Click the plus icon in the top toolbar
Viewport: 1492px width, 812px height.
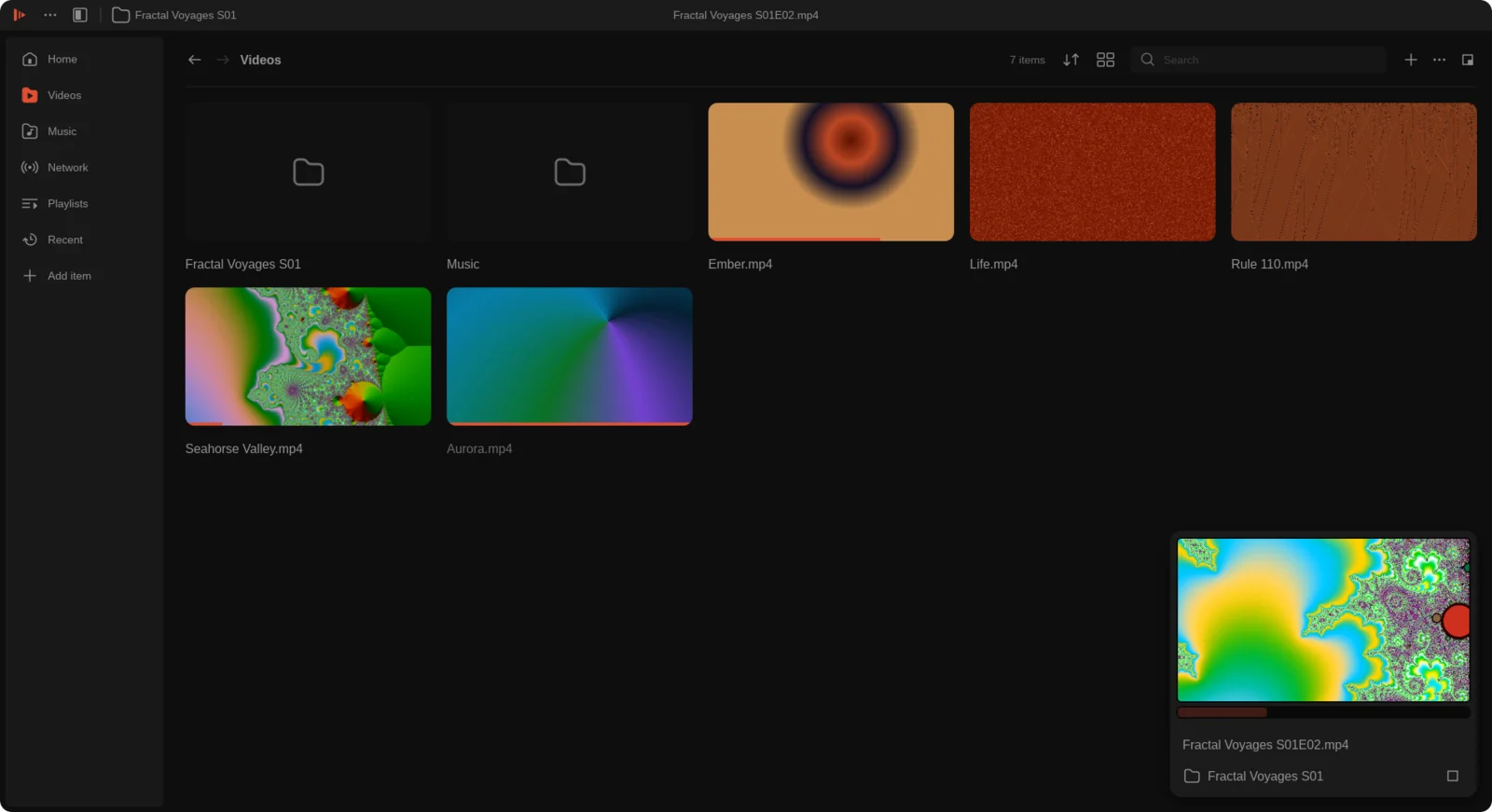pos(1411,60)
